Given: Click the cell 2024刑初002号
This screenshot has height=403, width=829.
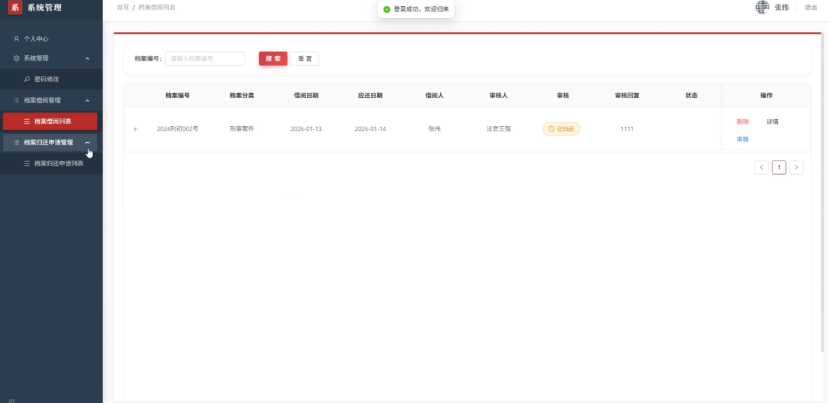Looking at the screenshot, I should pos(178,129).
